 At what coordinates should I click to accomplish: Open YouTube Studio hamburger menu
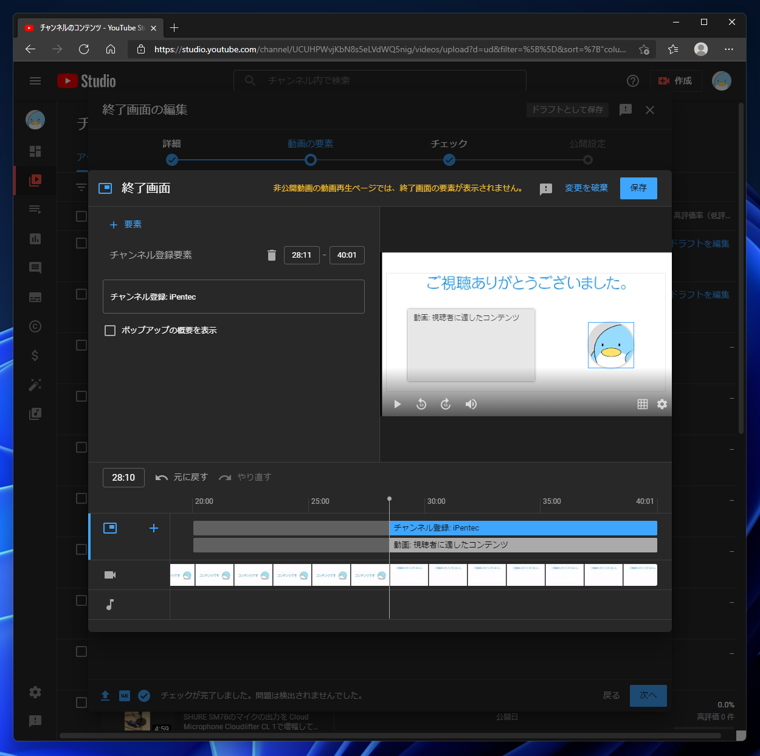[x=35, y=81]
